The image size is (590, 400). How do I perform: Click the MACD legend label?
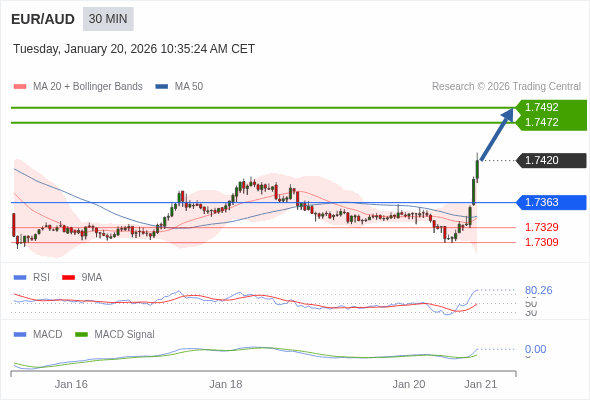pyautogui.click(x=48, y=335)
